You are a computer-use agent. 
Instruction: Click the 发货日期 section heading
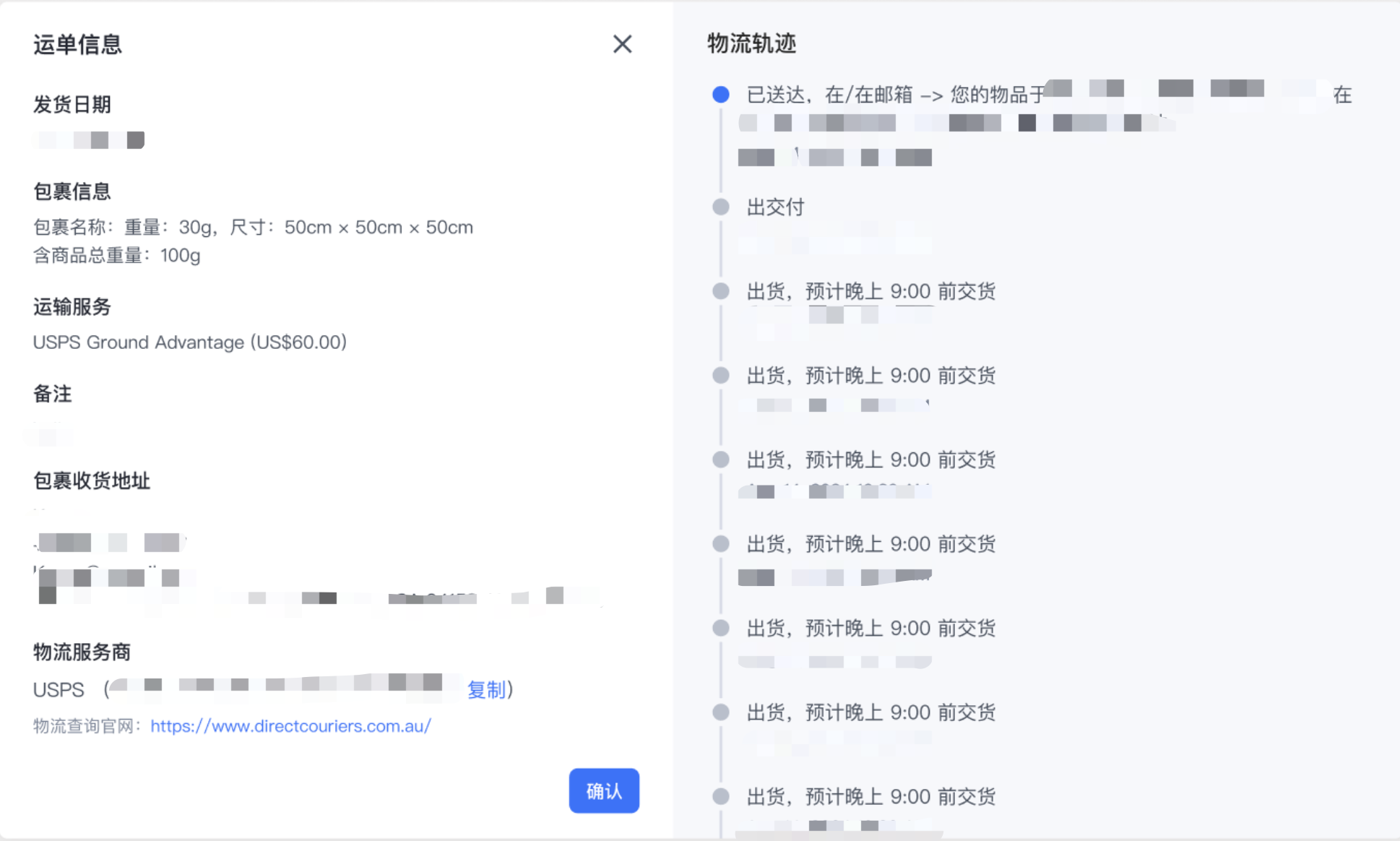pos(72,105)
